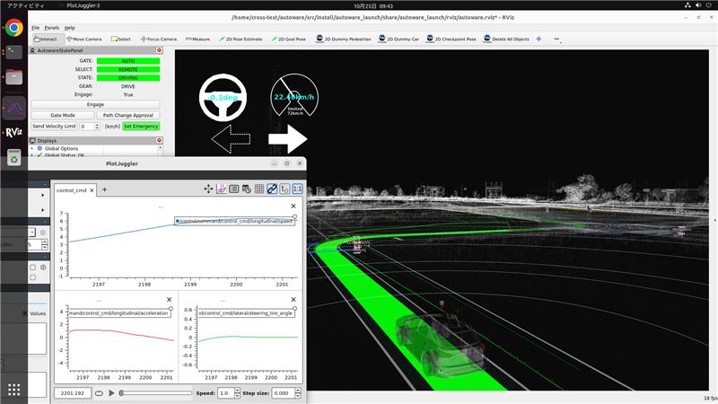Toggle the grid display icon
The width and height of the screenshot is (718, 404).
pos(259,189)
